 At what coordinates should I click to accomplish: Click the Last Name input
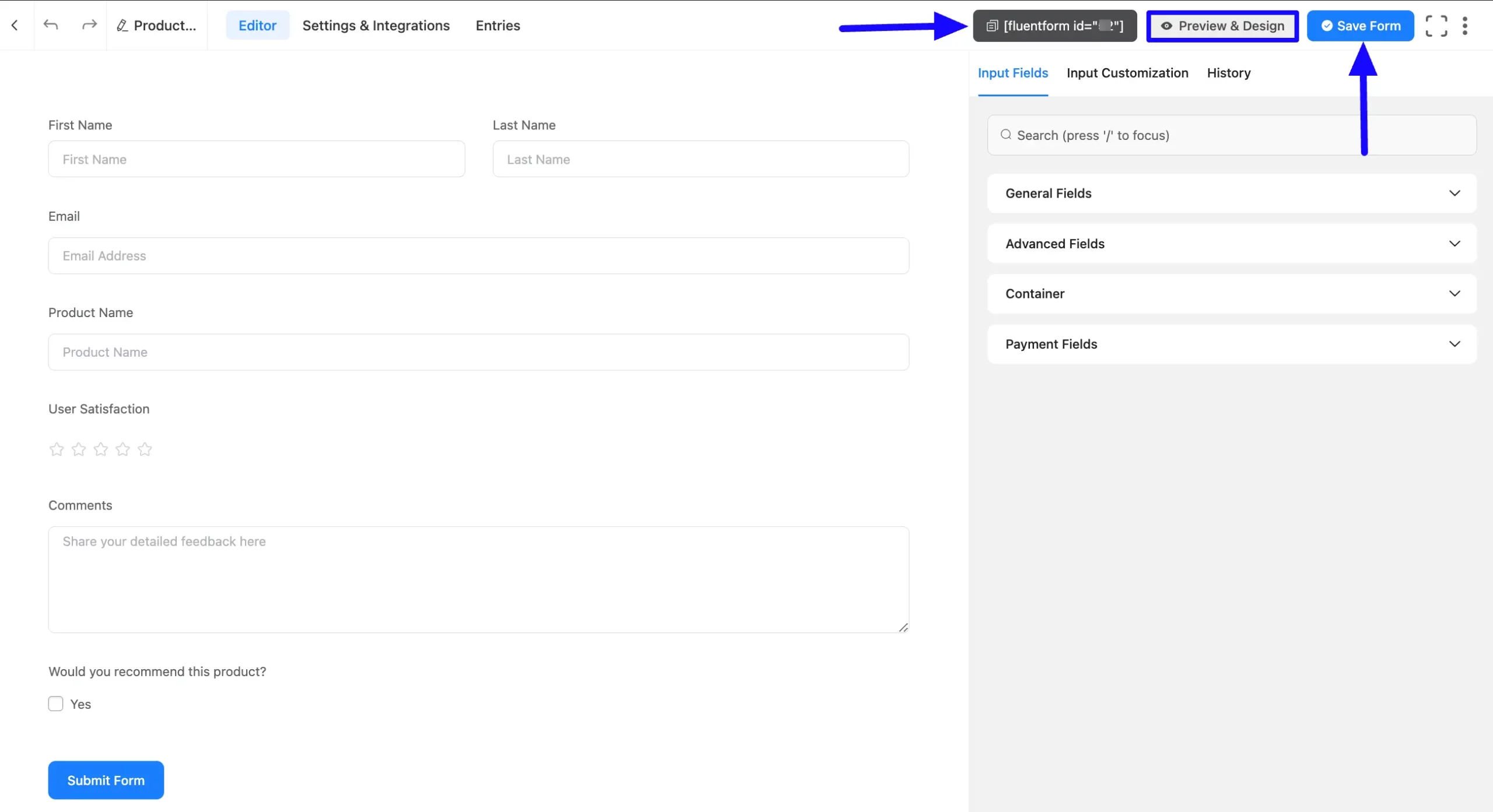pos(701,159)
